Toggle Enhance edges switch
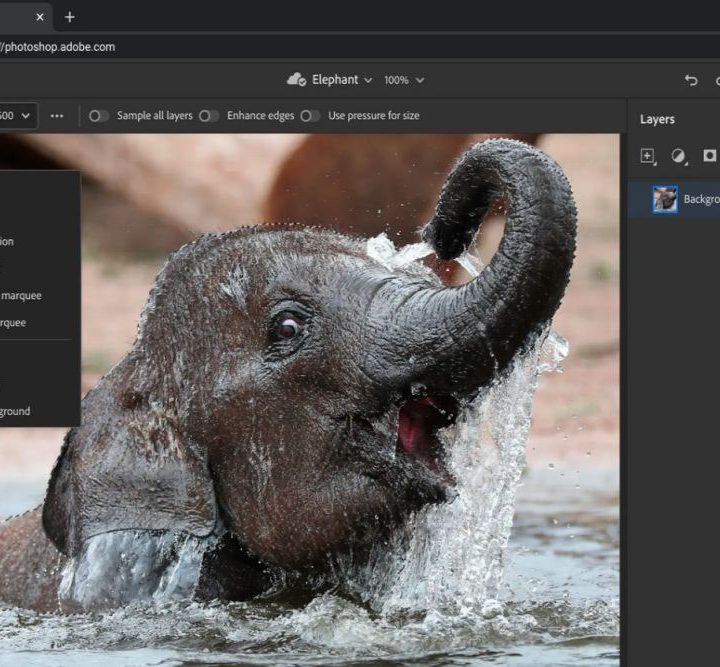720x667 pixels. coord(208,116)
